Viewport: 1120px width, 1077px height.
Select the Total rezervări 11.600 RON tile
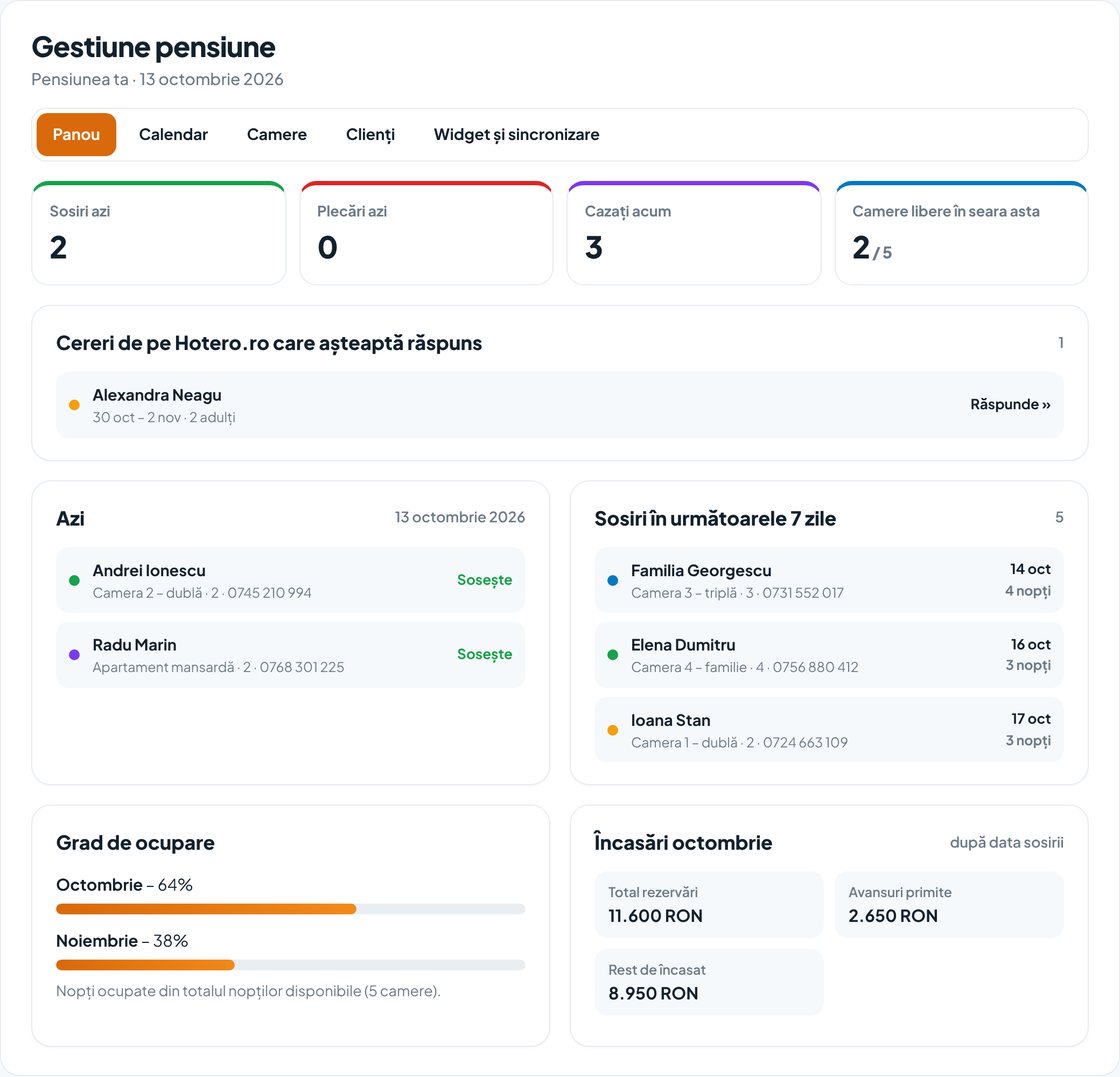709,904
